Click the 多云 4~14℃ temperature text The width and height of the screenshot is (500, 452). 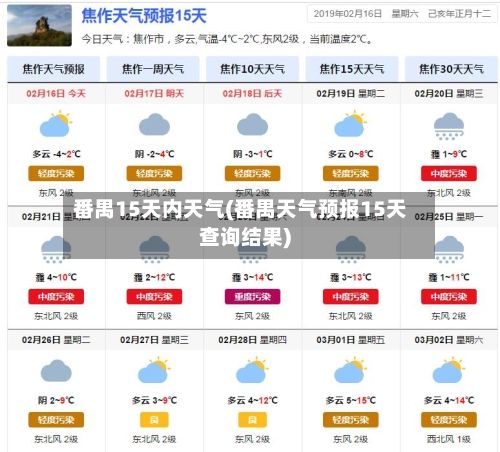(449, 400)
